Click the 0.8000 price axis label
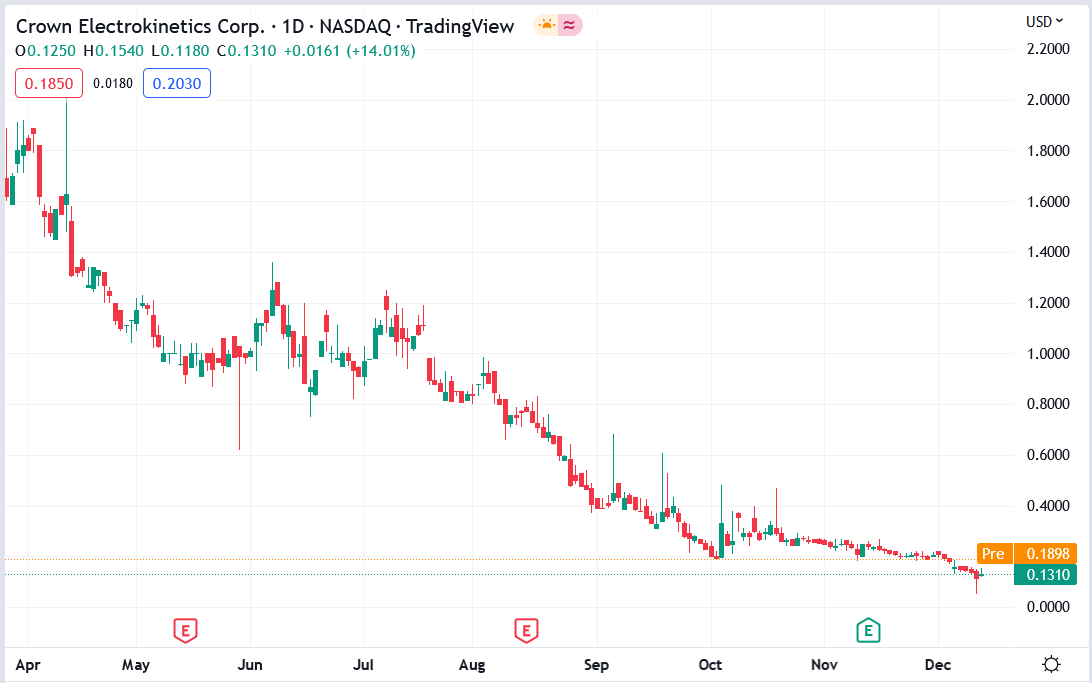The width and height of the screenshot is (1092, 683). (1048, 404)
